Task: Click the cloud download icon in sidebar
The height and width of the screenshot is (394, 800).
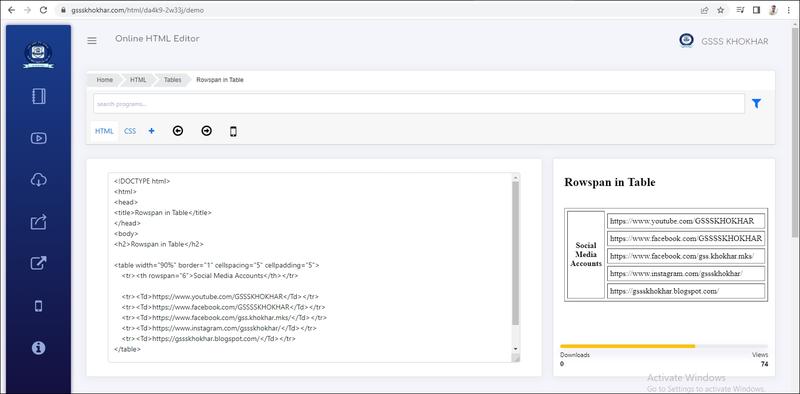Action: (39, 180)
